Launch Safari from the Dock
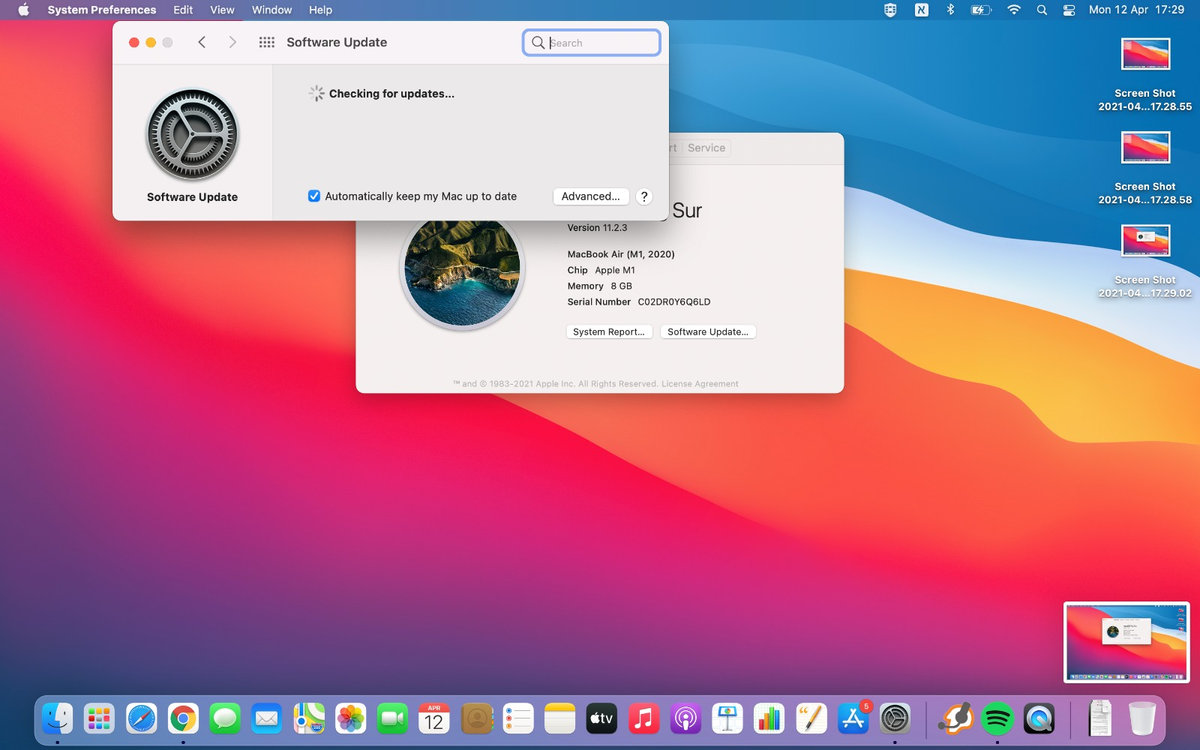 pyautogui.click(x=141, y=718)
